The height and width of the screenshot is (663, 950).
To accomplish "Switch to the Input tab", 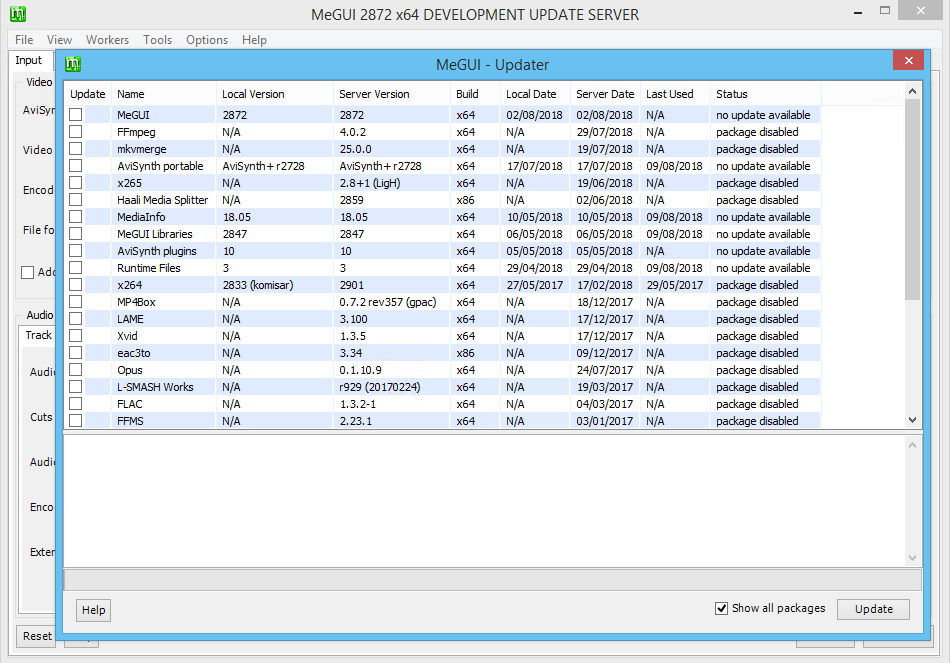I will point(28,60).
